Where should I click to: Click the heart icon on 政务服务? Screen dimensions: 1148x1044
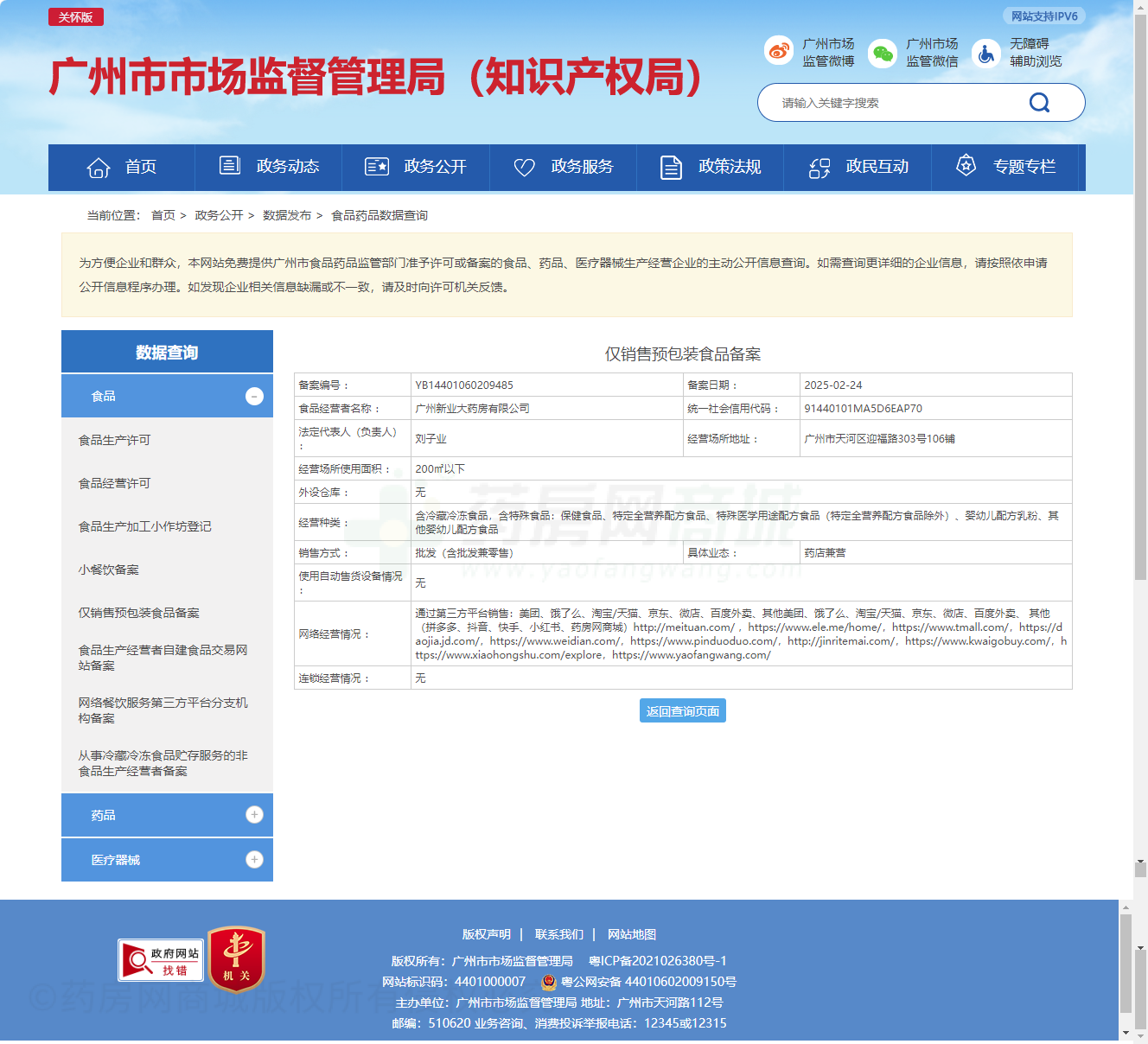524,166
